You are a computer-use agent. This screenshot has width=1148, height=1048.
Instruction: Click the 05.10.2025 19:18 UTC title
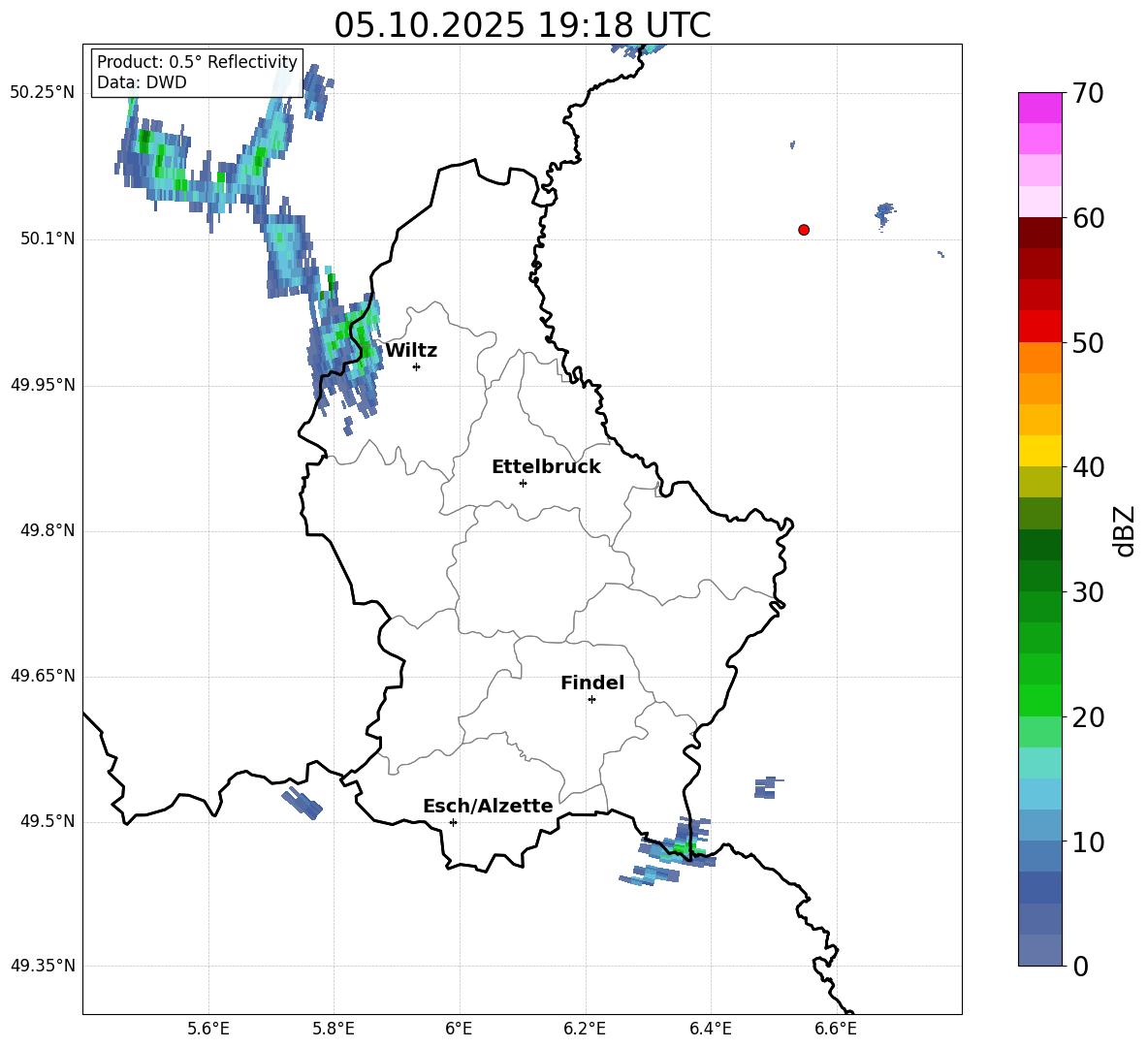(x=522, y=25)
